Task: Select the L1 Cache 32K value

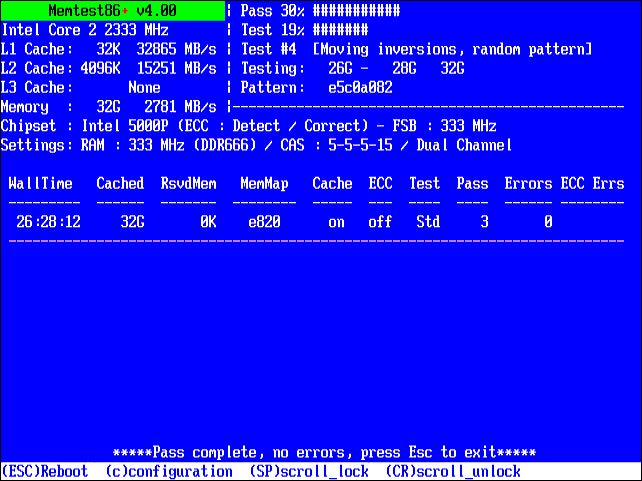Action: pos(109,49)
